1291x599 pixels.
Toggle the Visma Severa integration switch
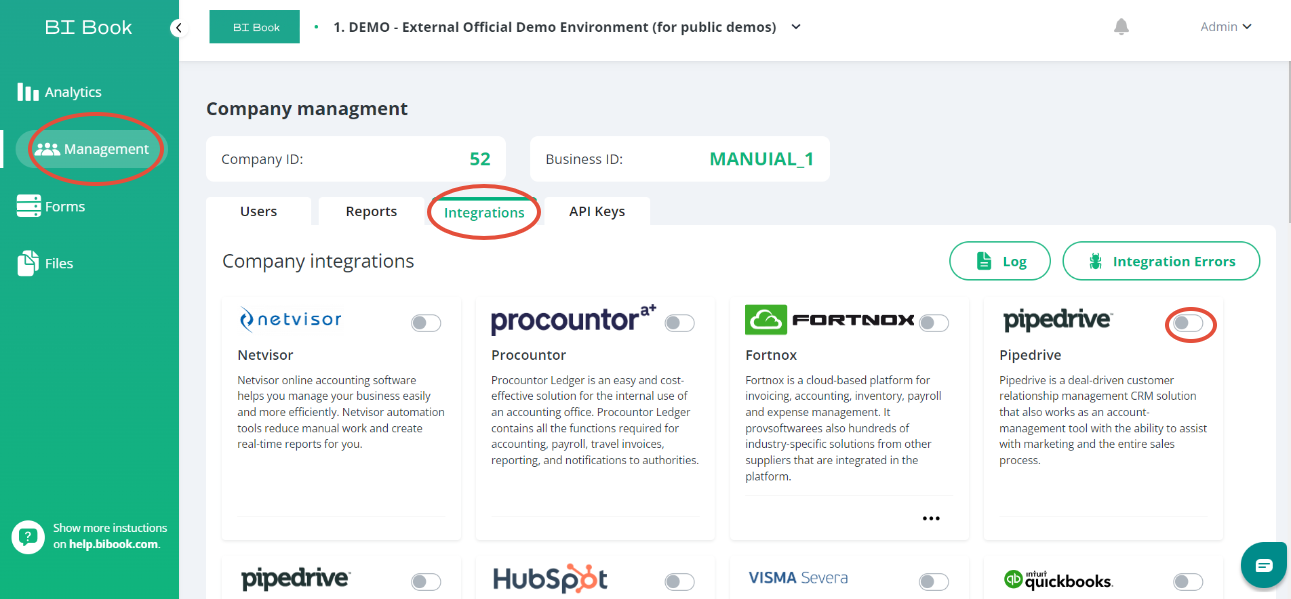coord(934,582)
